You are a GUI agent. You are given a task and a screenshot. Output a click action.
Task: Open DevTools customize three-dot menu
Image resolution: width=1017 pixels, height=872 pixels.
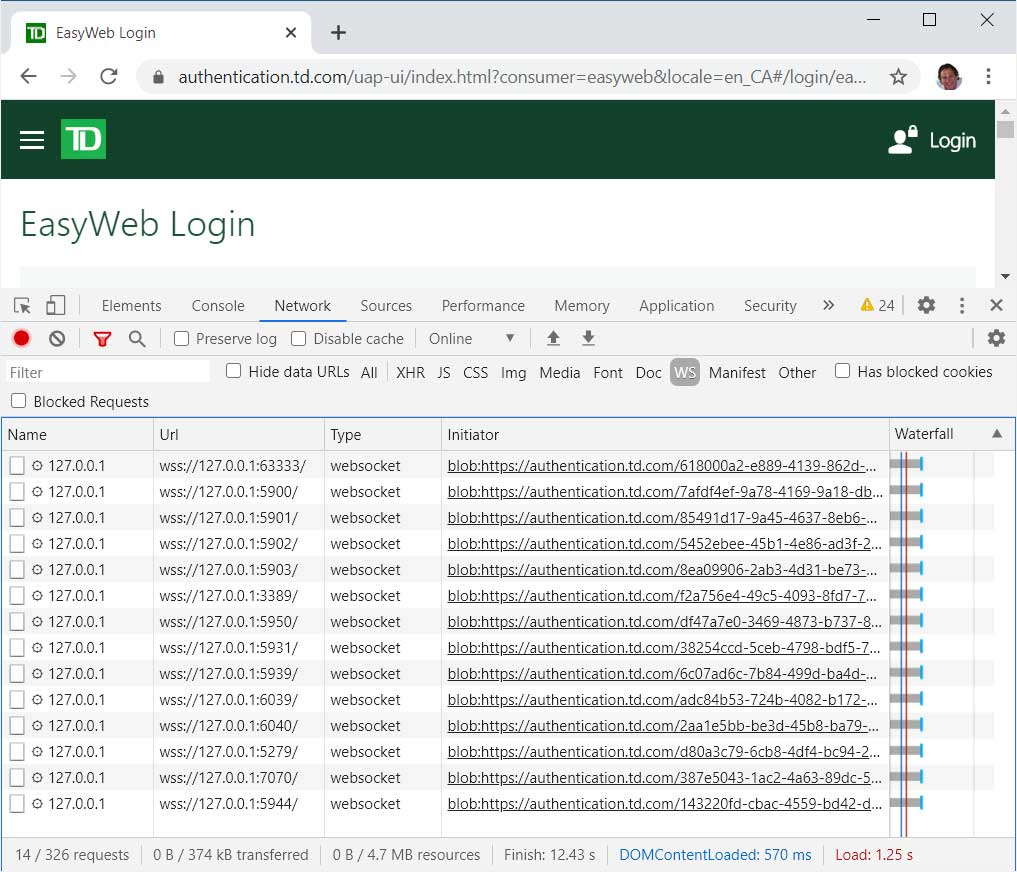coord(962,306)
